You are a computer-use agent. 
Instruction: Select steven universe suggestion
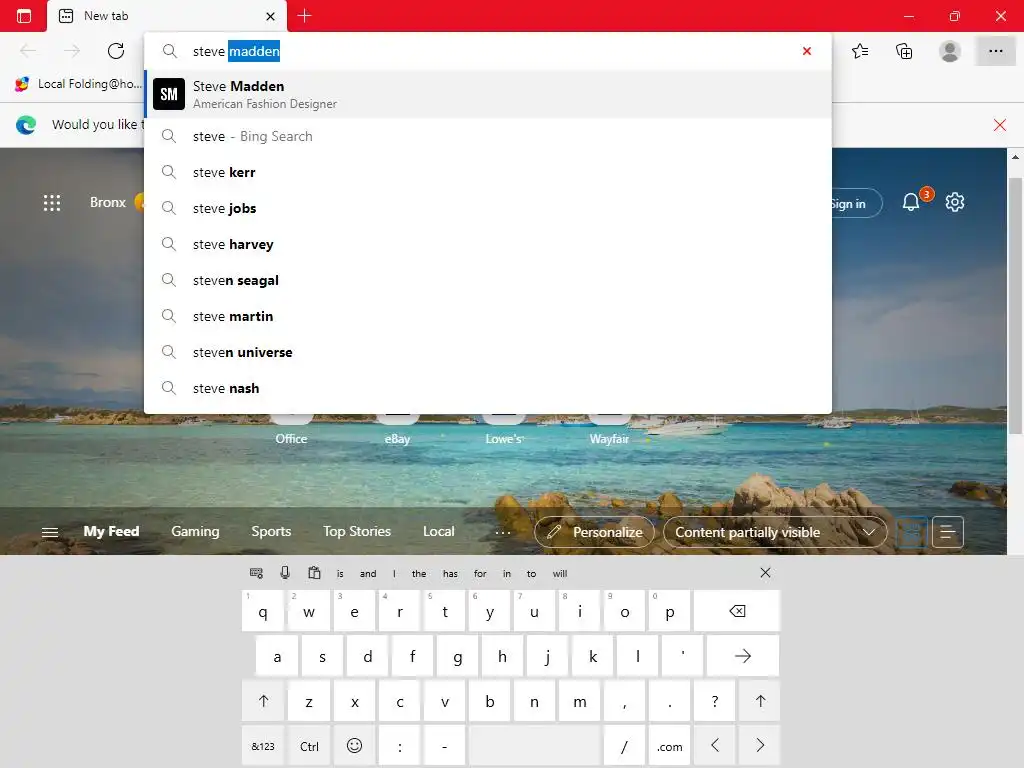pos(488,351)
